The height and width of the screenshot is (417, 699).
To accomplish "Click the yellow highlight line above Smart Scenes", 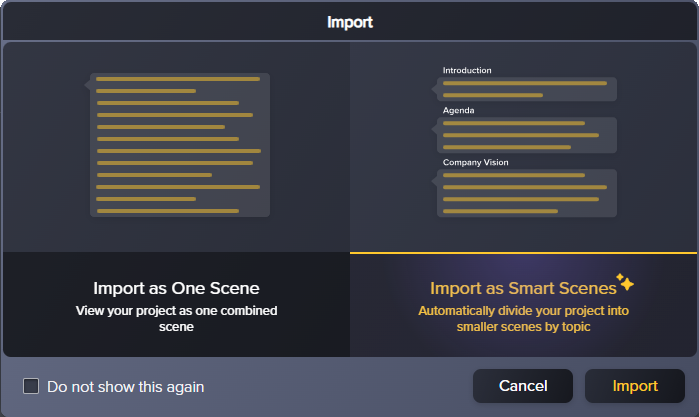I will (524, 253).
